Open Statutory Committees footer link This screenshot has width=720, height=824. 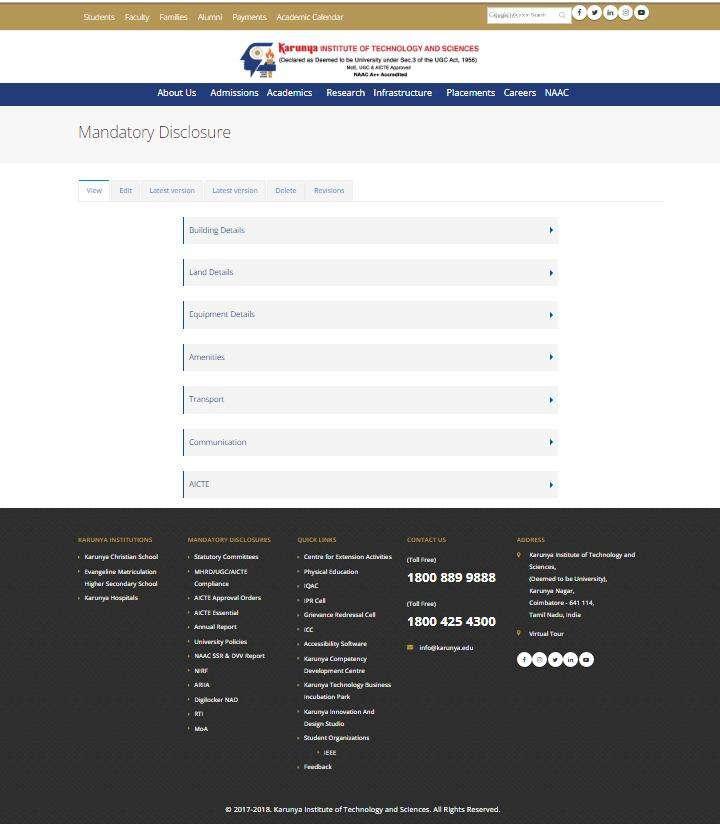coord(226,557)
